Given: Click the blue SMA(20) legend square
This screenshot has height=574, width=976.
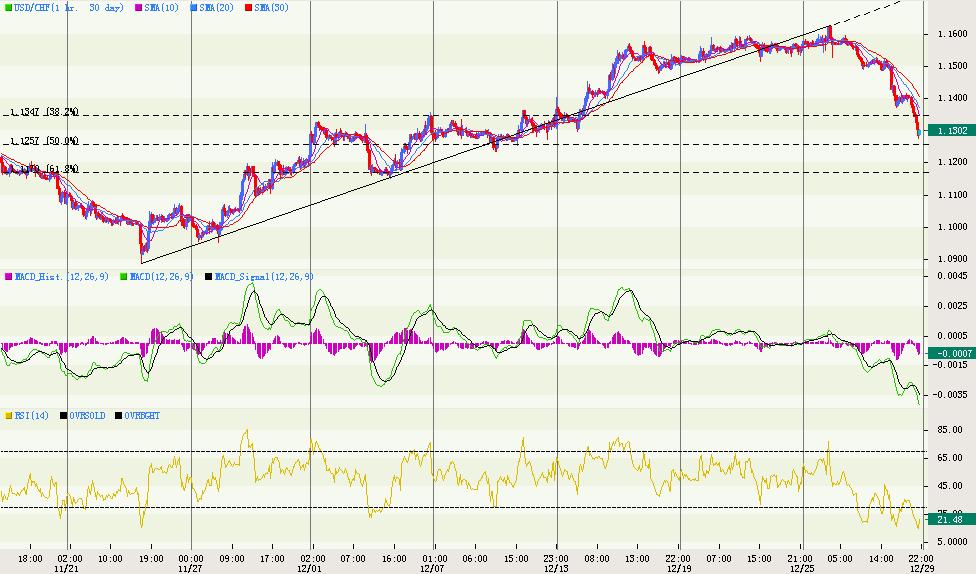Looking at the screenshot, I should tap(193, 8).
